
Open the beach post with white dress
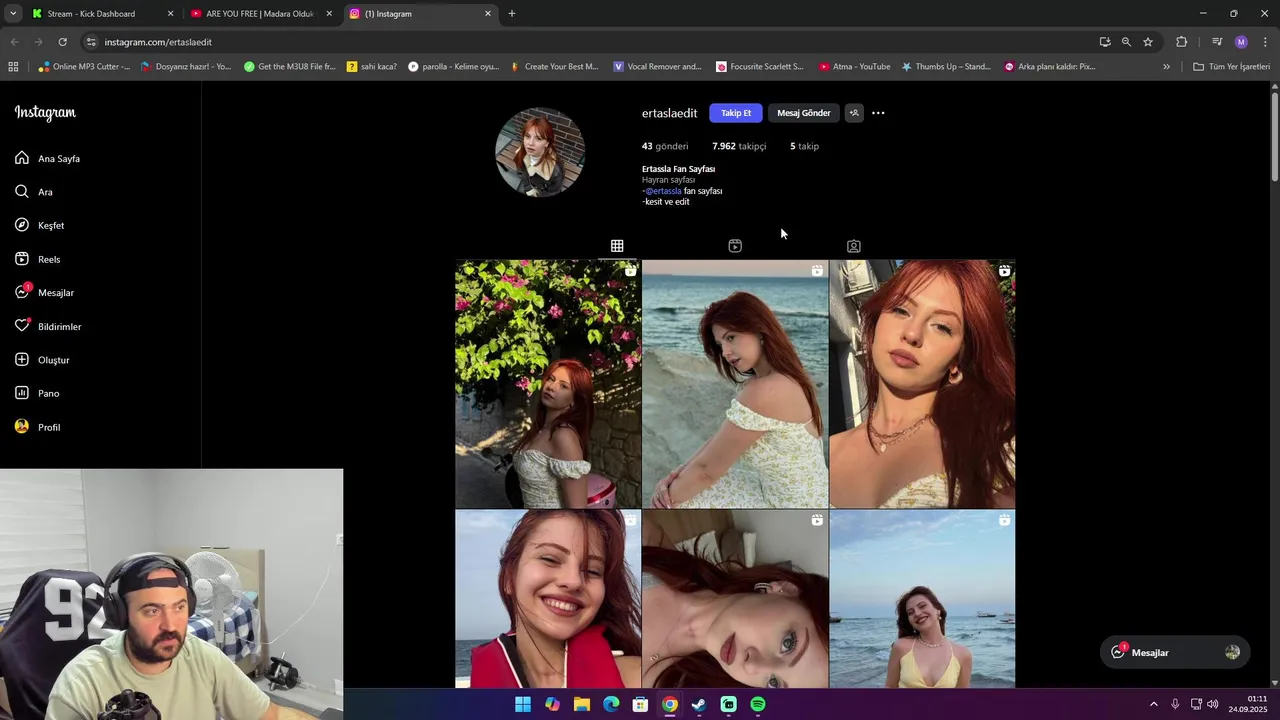[735, 384]
